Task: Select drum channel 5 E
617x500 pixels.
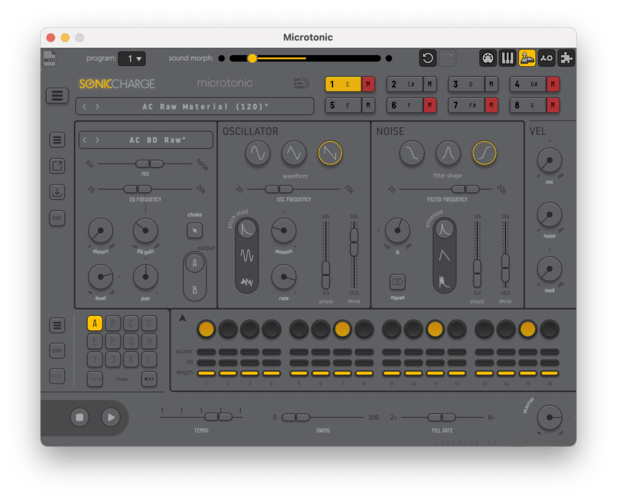Action: (x=343, y=105)
